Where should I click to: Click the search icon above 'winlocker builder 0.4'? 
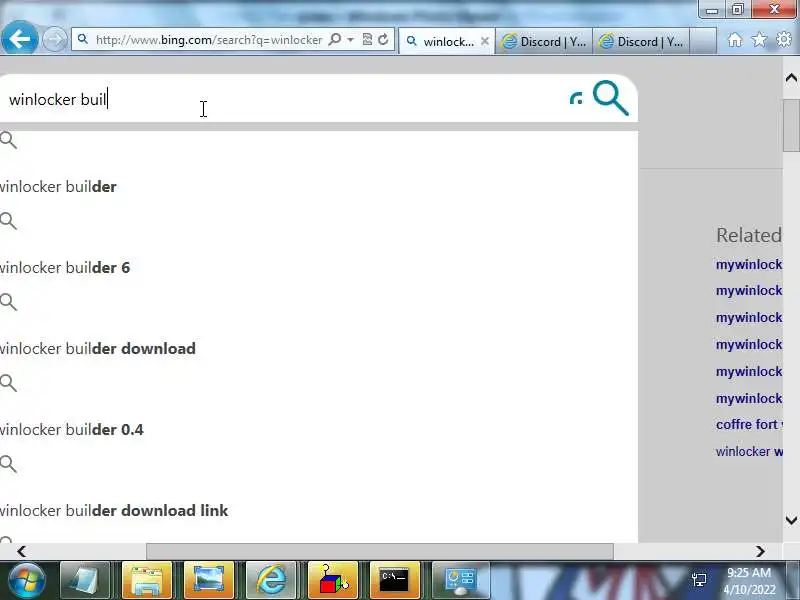[8, 383]
